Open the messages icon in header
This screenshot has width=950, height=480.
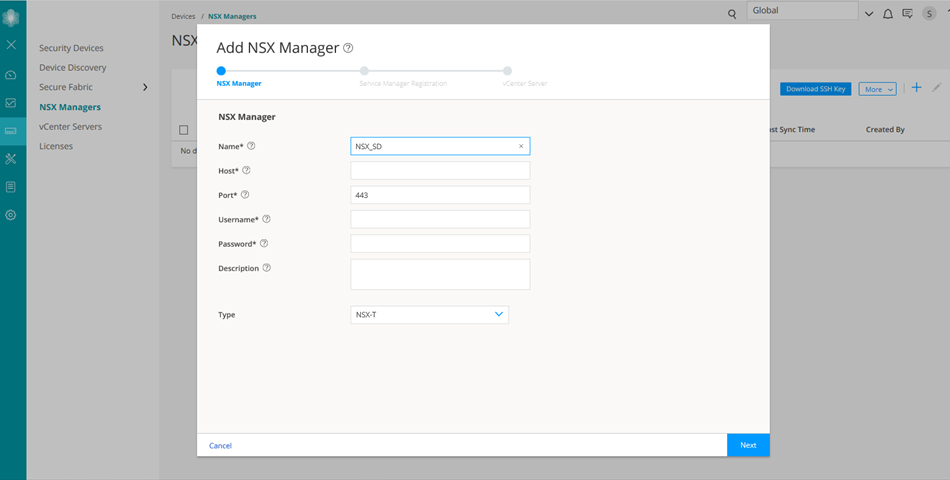coord(907,14)
